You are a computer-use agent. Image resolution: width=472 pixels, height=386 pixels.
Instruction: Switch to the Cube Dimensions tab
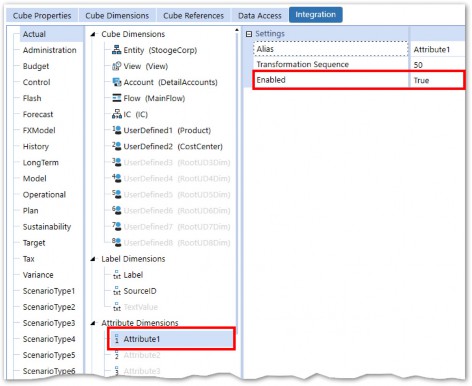[x=117, y=15]
